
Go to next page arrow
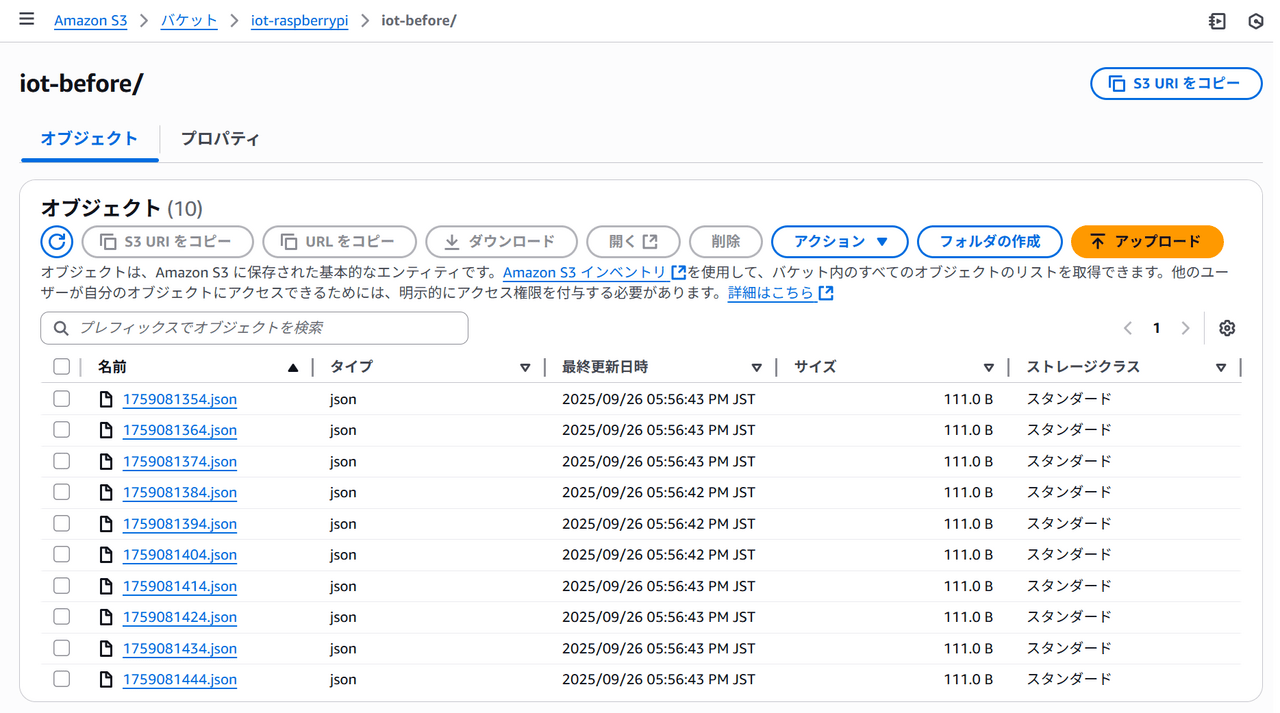point(1185,328)
